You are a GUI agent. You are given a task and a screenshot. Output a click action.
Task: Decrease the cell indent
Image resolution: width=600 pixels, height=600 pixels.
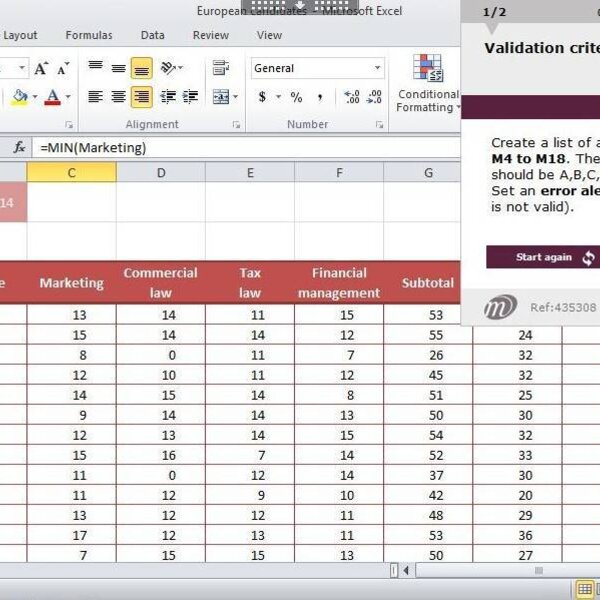(x=168, y=96)
